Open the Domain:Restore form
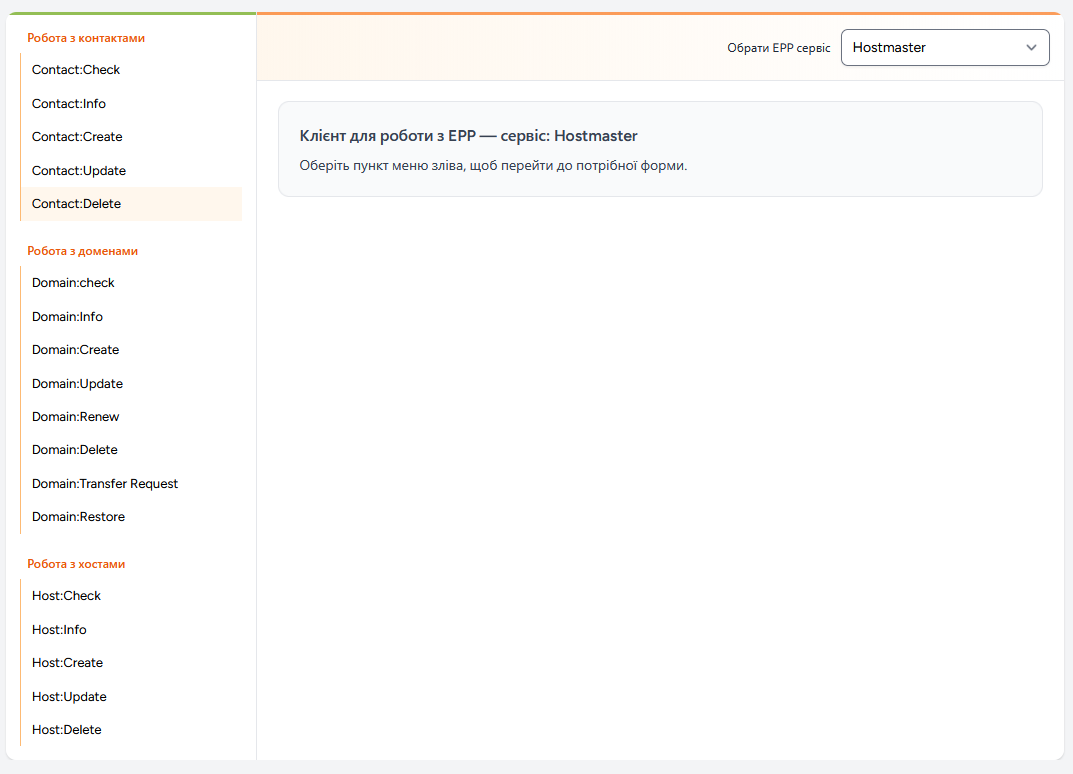This screenshot has width=1073, height=774. point(78,516)
